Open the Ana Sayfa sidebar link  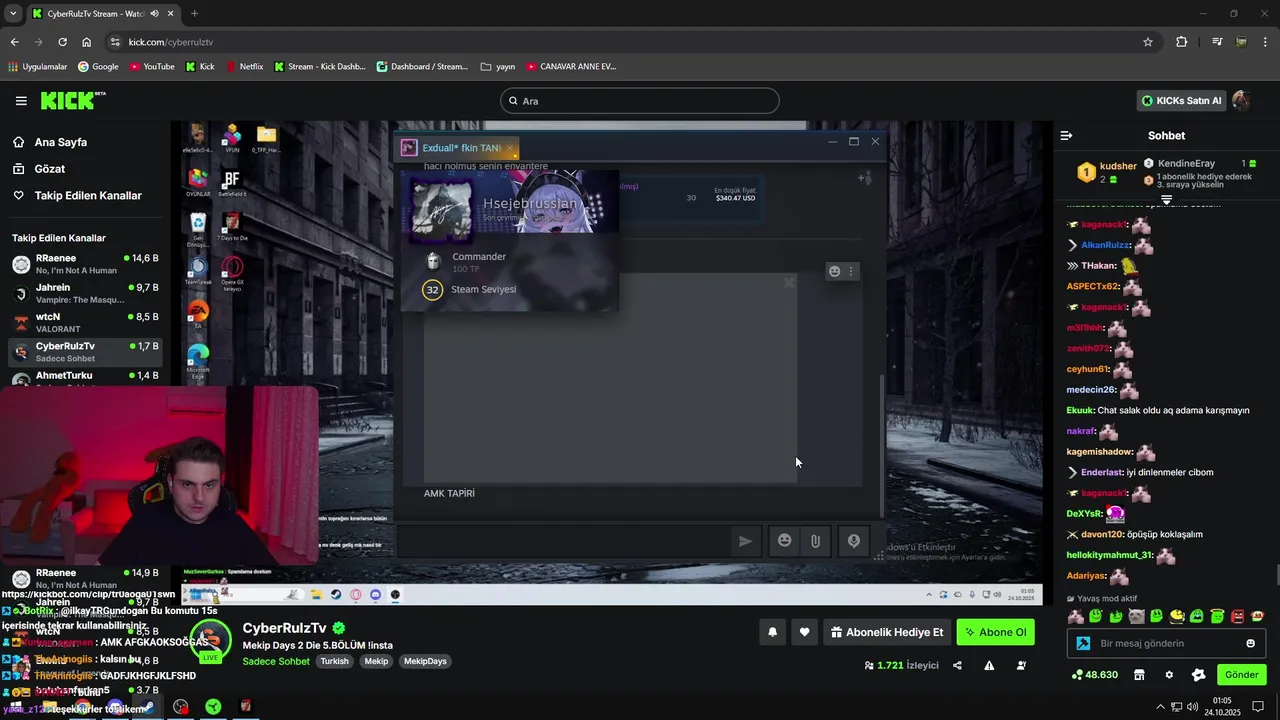pos(60,142)
